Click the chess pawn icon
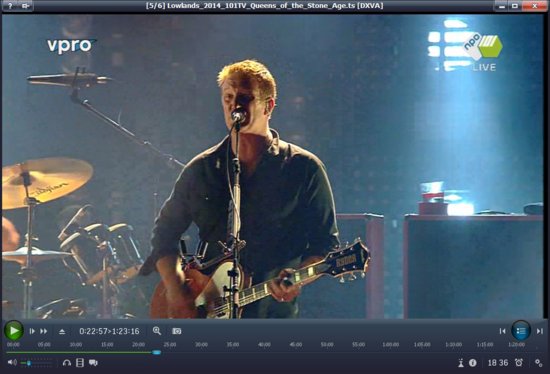 461,363
